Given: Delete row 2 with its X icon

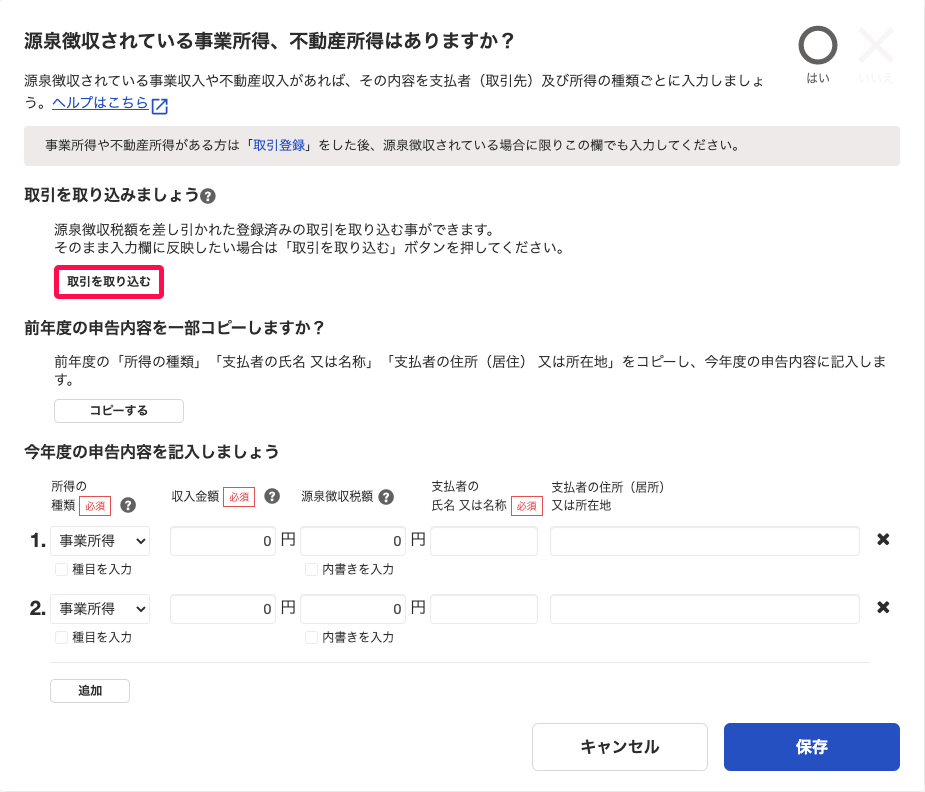Looking at the screenshot, I should pyautogui.click(x=883, y=607).
